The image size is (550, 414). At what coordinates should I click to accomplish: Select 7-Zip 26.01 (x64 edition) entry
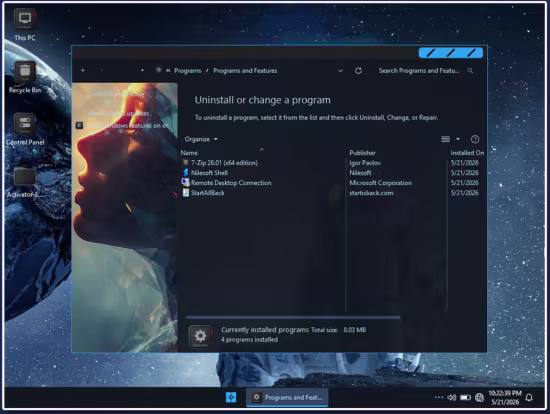(x=224, y=163)
